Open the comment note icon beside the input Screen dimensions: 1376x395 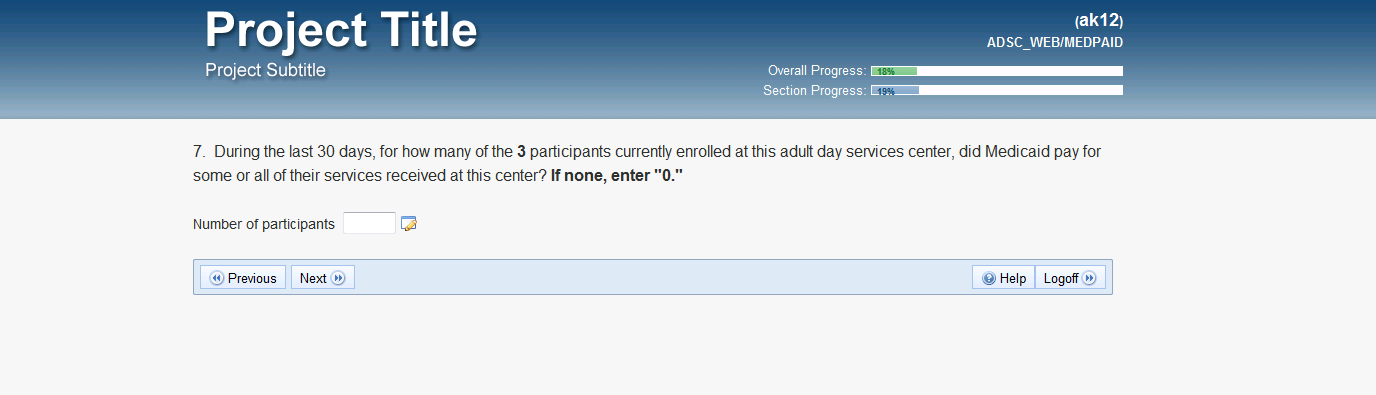[x=409, y=224]
